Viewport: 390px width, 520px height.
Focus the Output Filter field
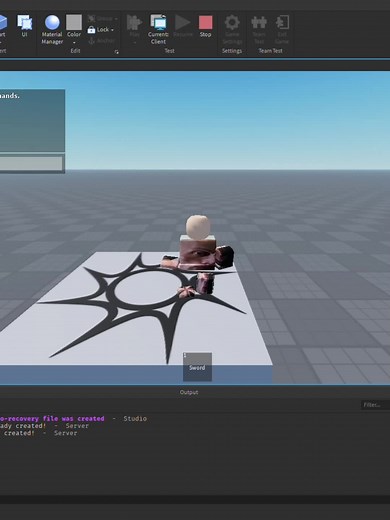[375, 405]
